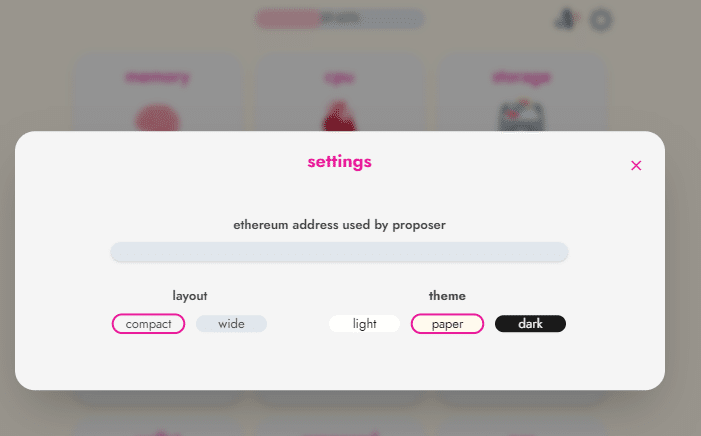Screen dimensions: 701x436
Task: Apply the dark theme
Action: [530, 324]
